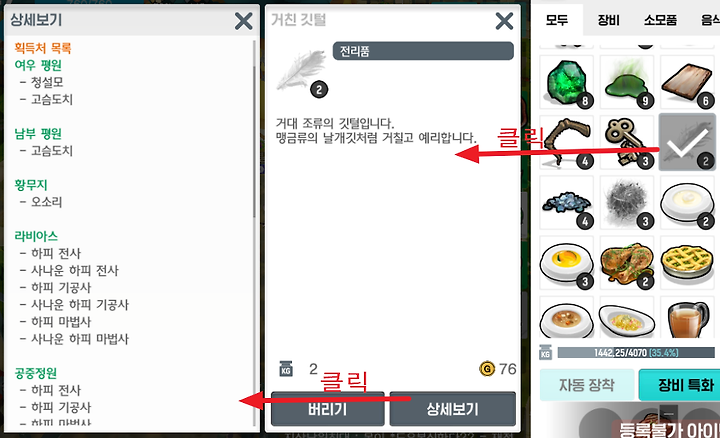The height and width of the screenshot is (438, 720).
Task: Switch to the 장비 tab
Action: coord(608,20)
